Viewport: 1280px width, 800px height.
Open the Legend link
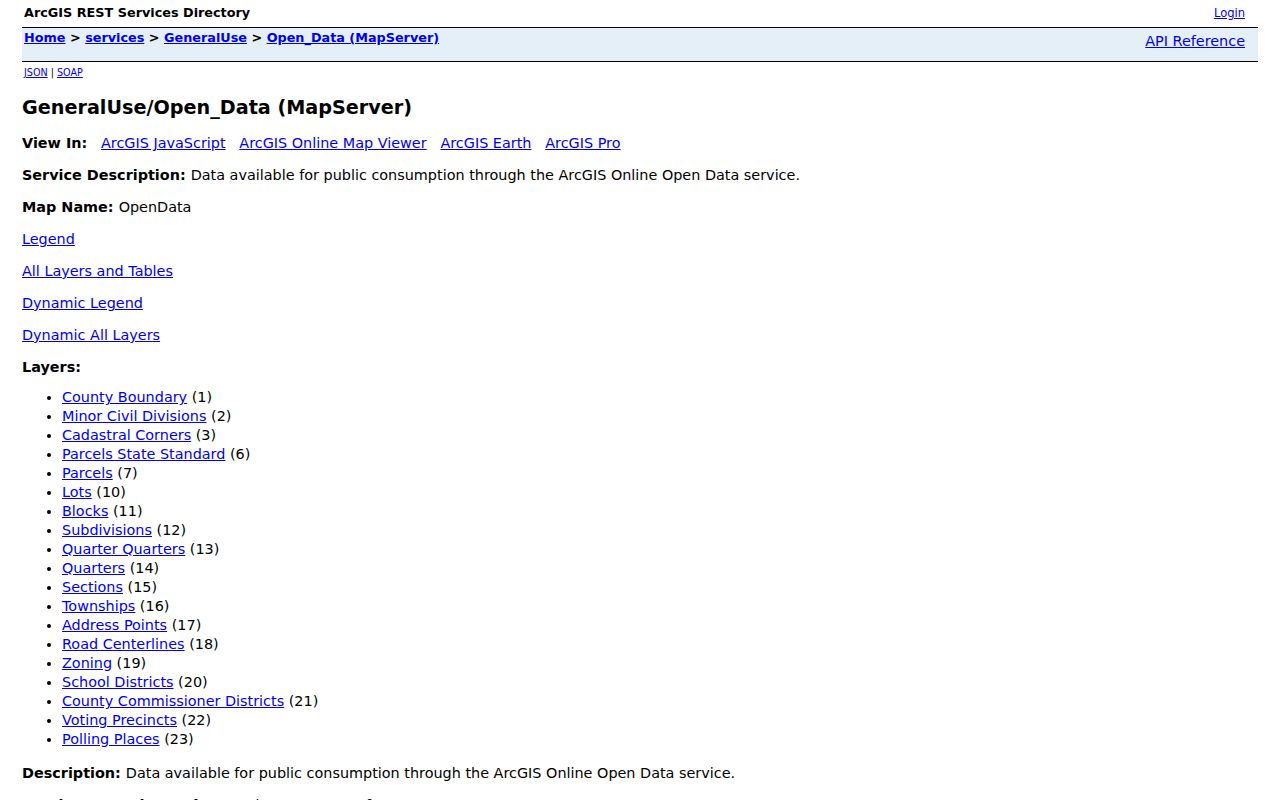[48, 239]
